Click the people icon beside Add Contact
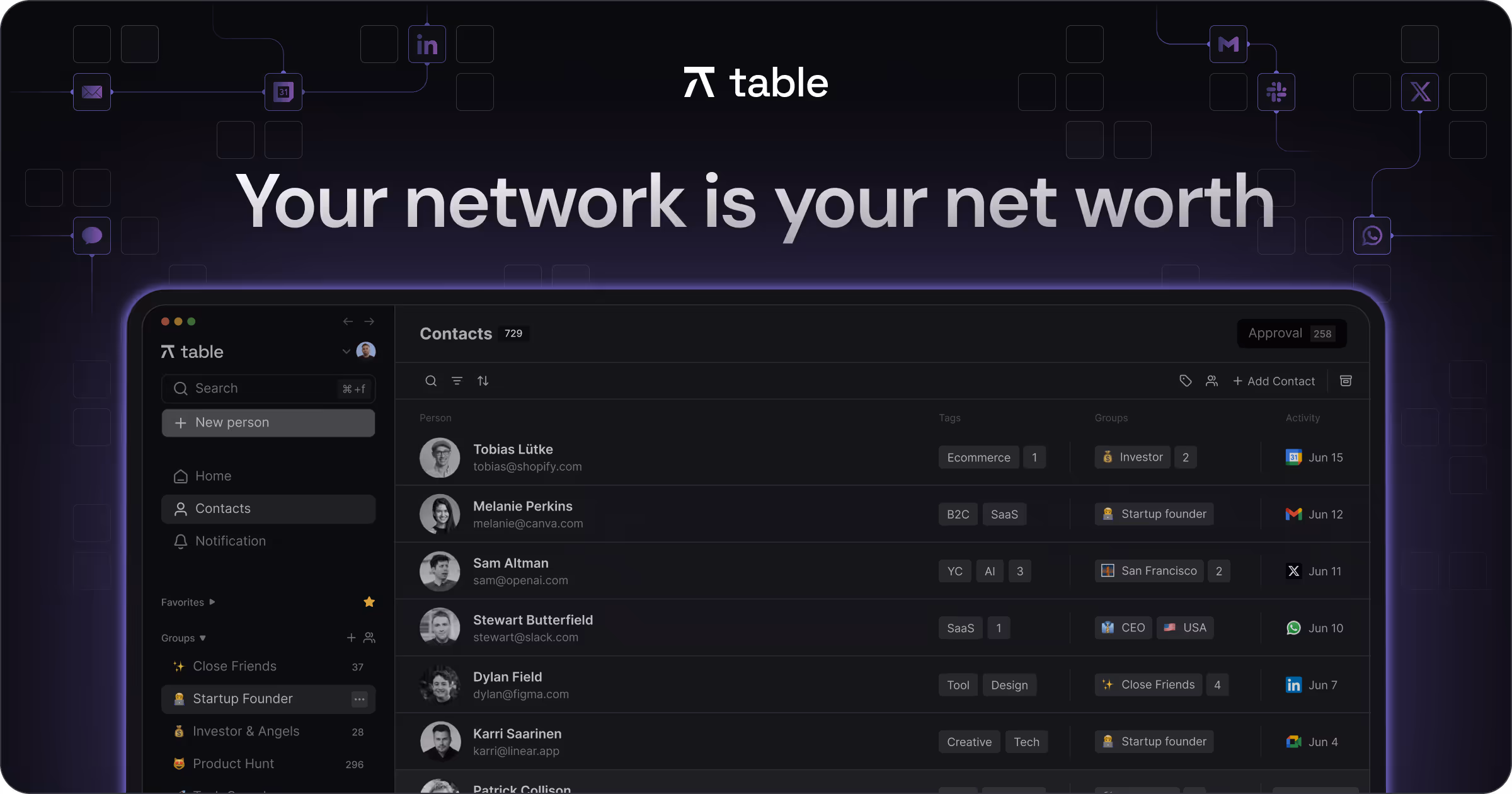1512x794 pixels. click(1211, 381)
